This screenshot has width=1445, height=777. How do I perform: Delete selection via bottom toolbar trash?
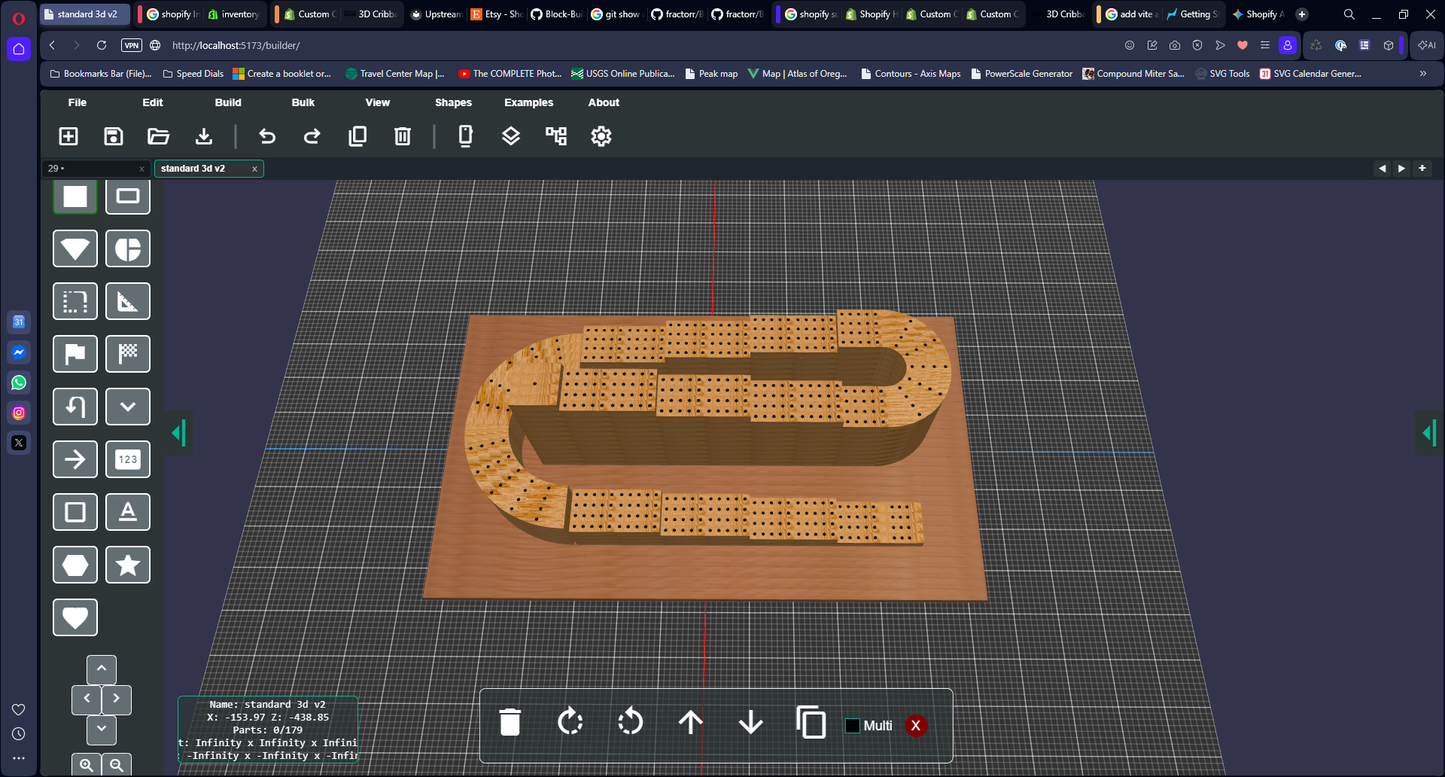[x=510, y=722]
